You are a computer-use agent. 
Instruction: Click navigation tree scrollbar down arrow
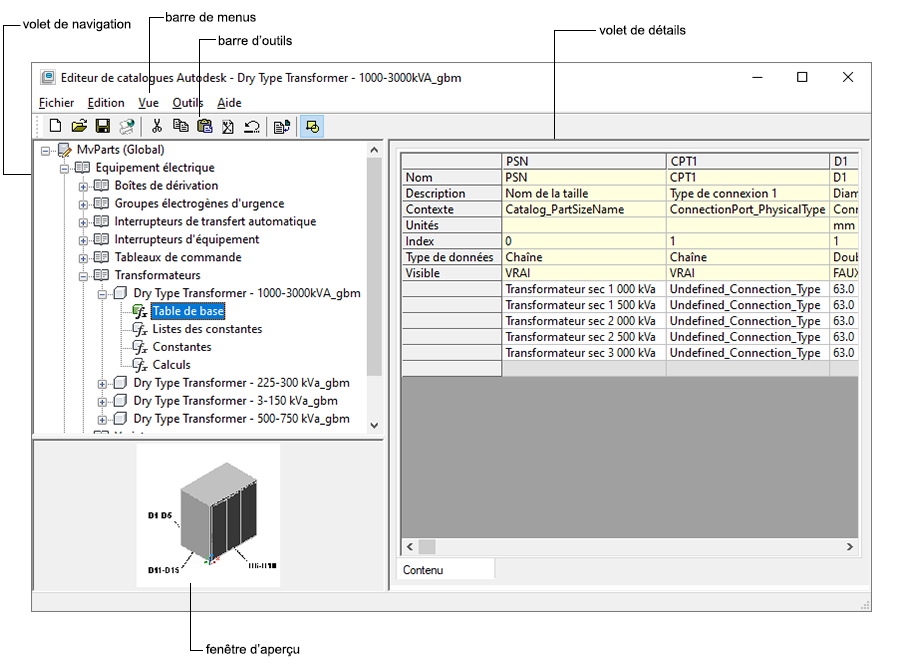coord(374,425)
